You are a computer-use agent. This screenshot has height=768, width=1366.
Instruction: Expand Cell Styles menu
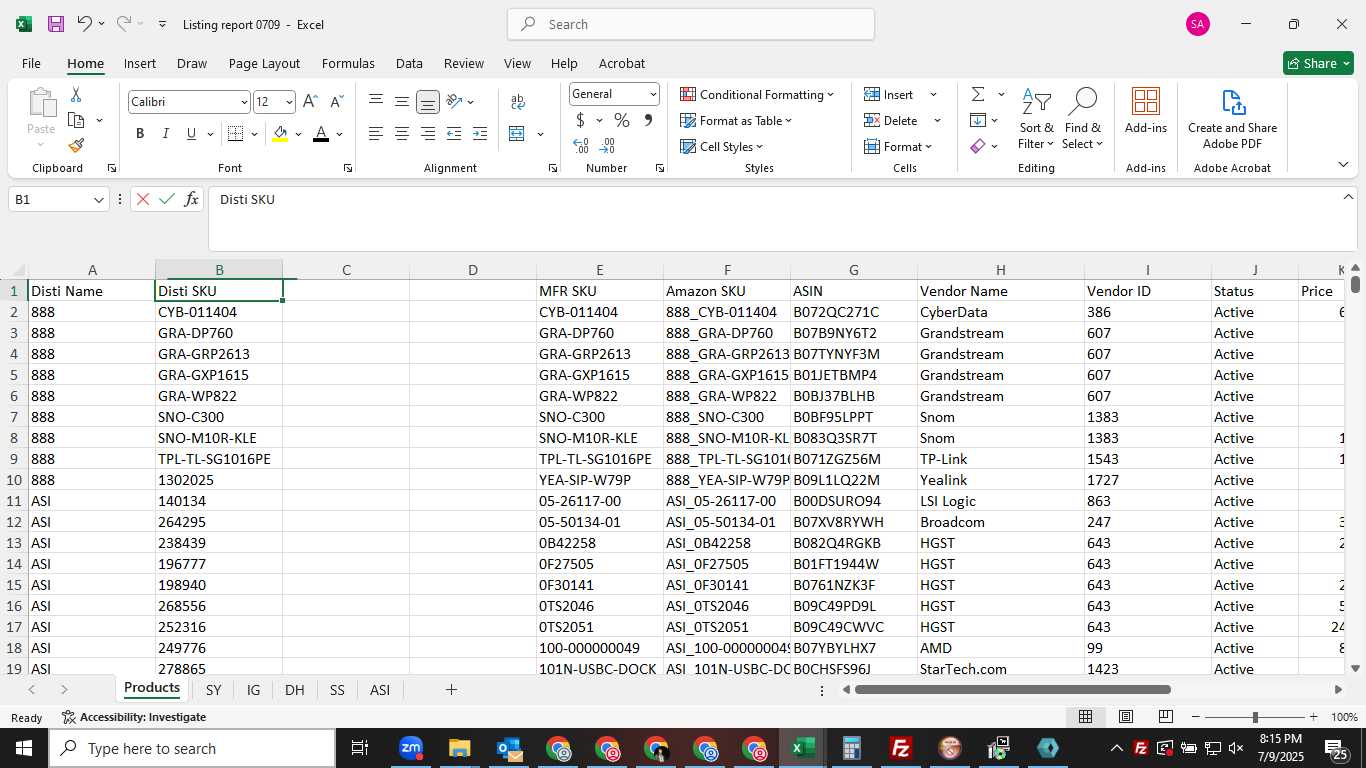pyautogui.click(x=722, y=146)
